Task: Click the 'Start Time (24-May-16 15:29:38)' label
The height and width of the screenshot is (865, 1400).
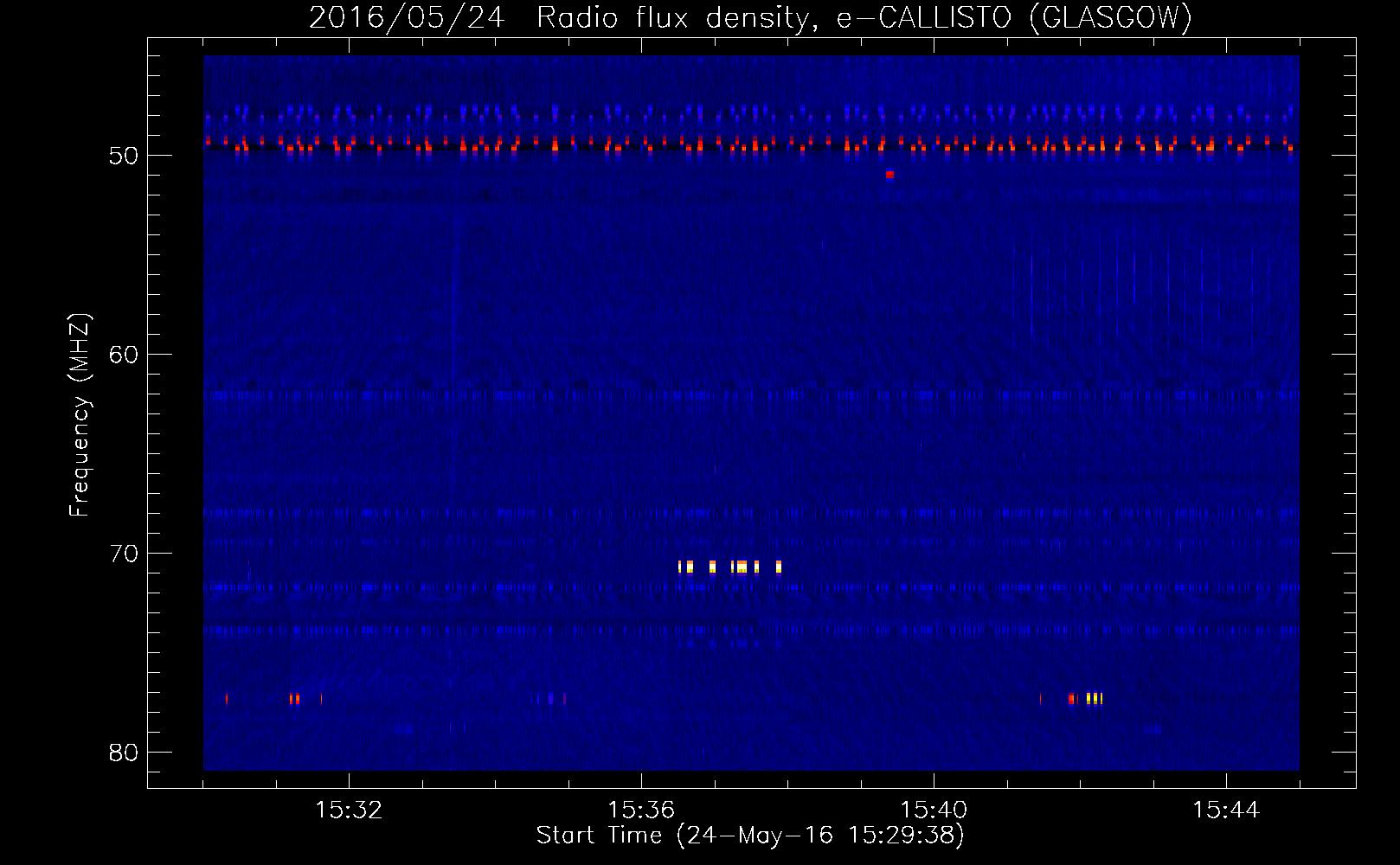Action: pos(750,836)
